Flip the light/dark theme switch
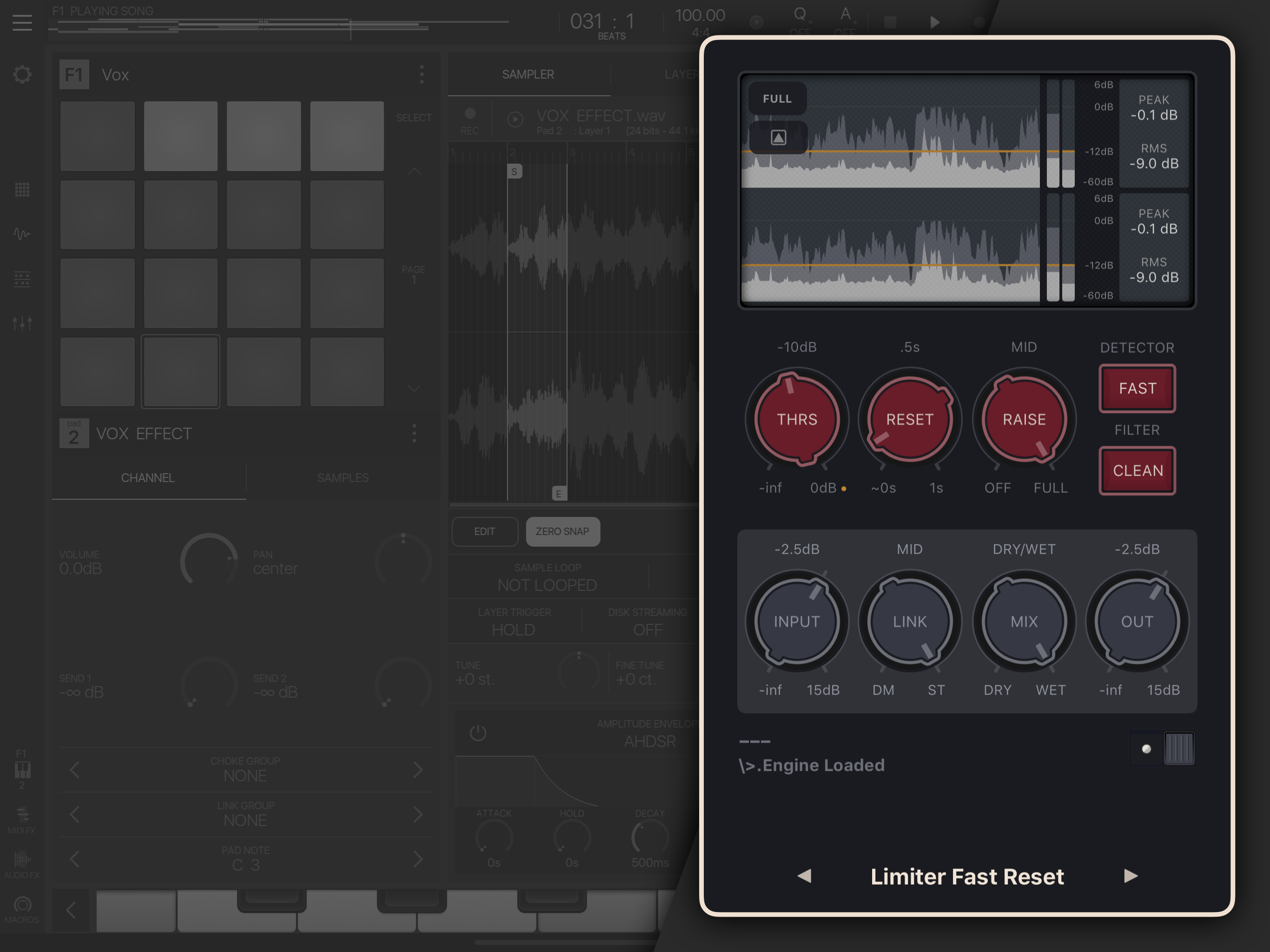 click(1162, 749)
